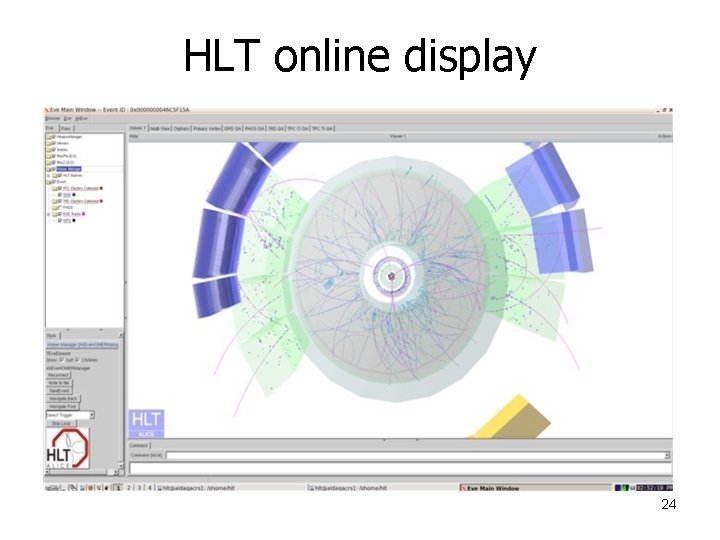Screen dimensions: 720x540
Task: Click the Reconnect button
Action: tap(58, 375)
